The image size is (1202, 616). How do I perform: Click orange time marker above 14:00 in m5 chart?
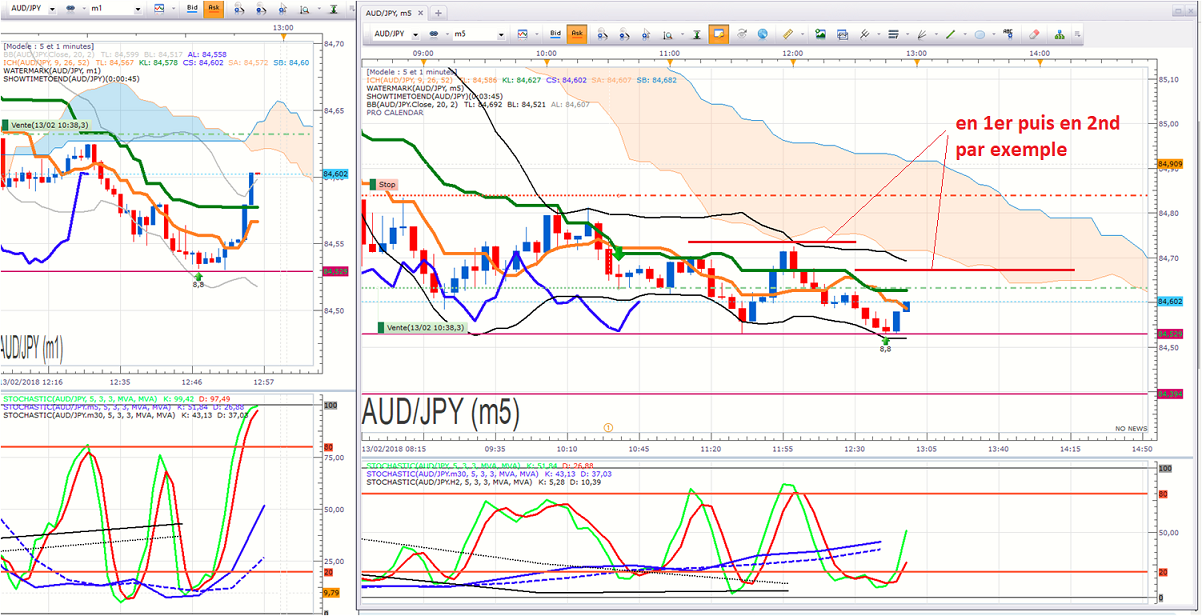(x=1040, y=62)
